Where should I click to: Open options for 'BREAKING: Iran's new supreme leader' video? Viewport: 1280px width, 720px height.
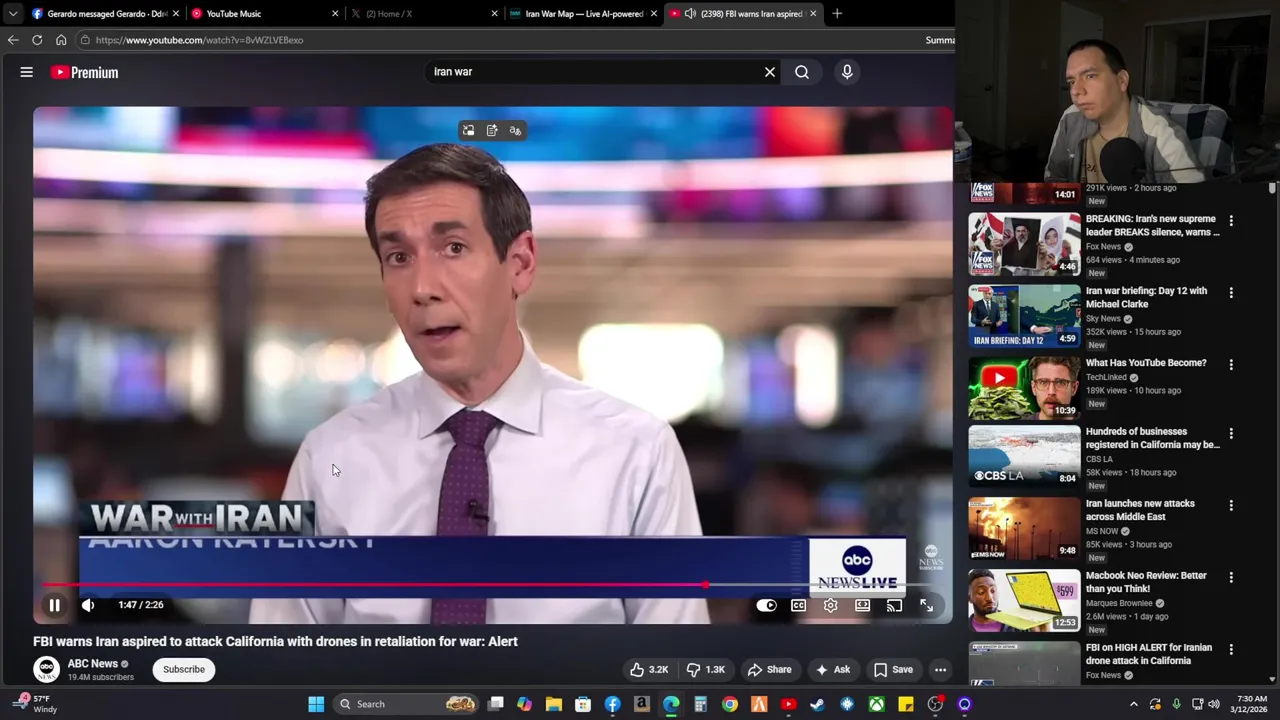click(x=1231, y=220)
